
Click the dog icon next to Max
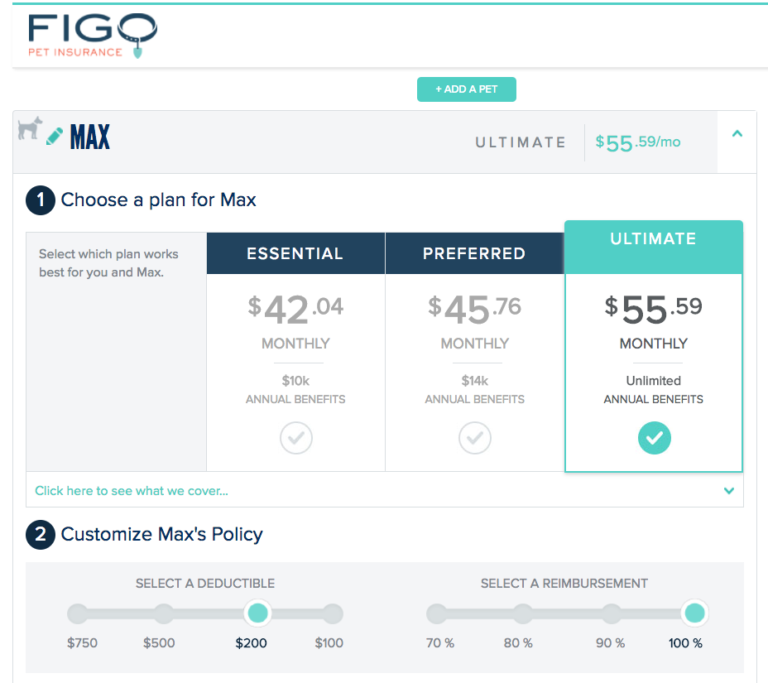pyautogui.click(x=30, y=128)
